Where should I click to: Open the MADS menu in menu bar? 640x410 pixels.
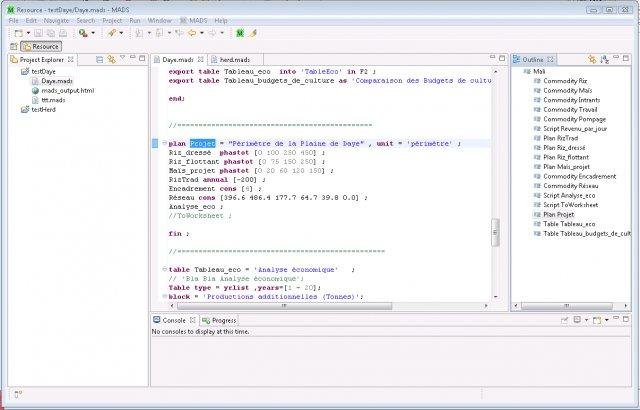pyautogui.click(x=195, y=20)
